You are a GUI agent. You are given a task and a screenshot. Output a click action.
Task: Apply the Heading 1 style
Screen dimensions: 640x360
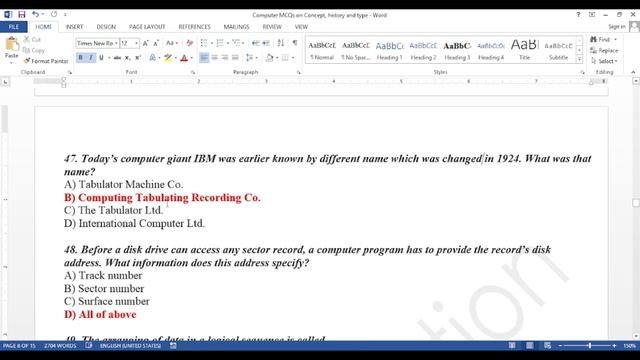(x=389, y=50)
